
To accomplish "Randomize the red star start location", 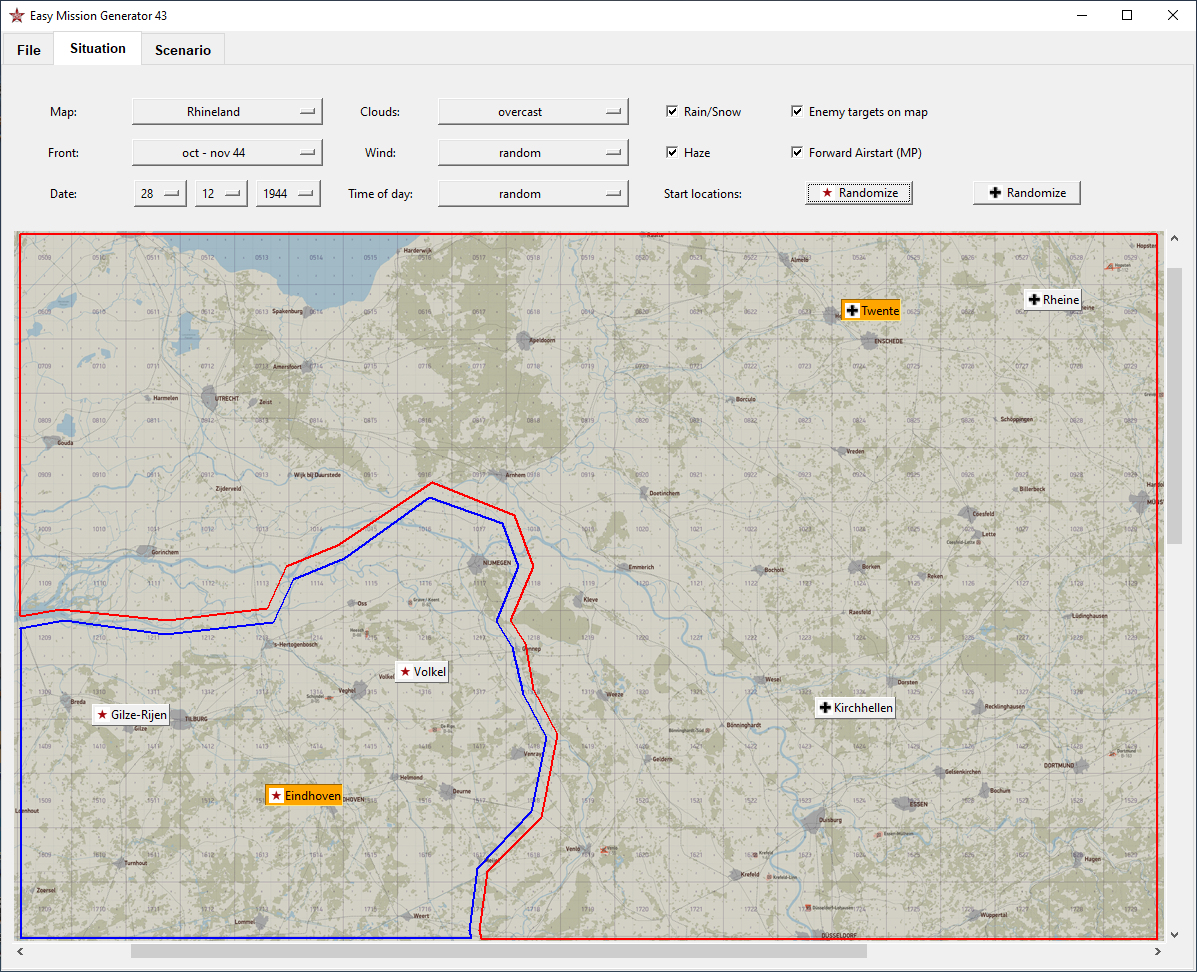I will tap(858, 193).
